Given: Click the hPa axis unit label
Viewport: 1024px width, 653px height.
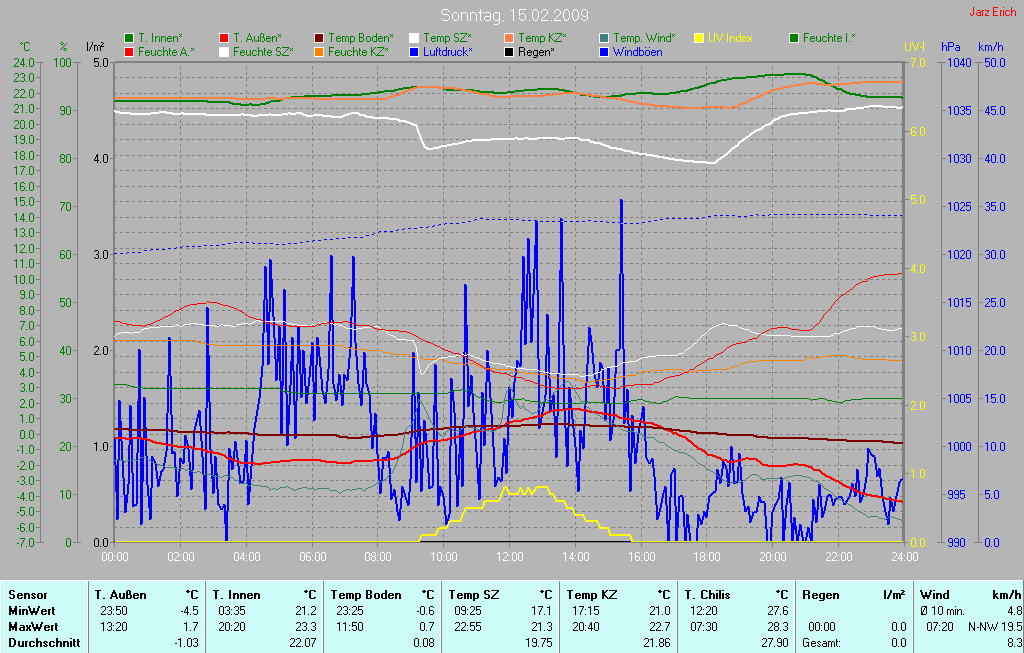Looking at the screenshot, I should coord(951,47).
